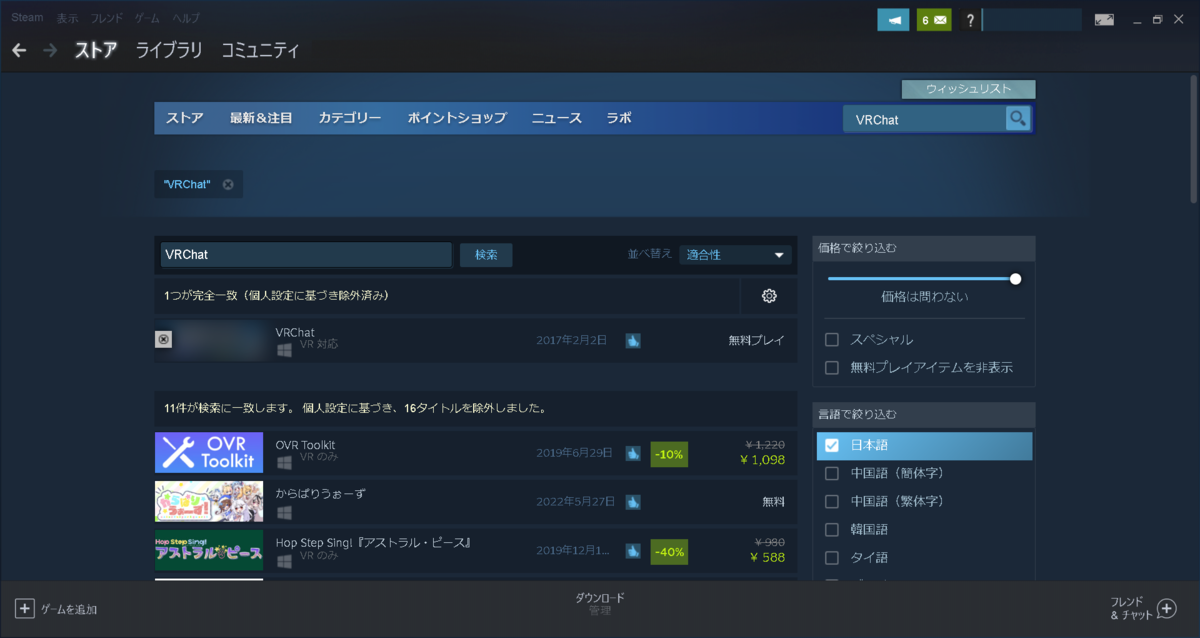1200x638 pixels.
Task: Click Windows platform icon on からぱりうぉーず row
Action: pyautogui.click(x=284, y=512)
